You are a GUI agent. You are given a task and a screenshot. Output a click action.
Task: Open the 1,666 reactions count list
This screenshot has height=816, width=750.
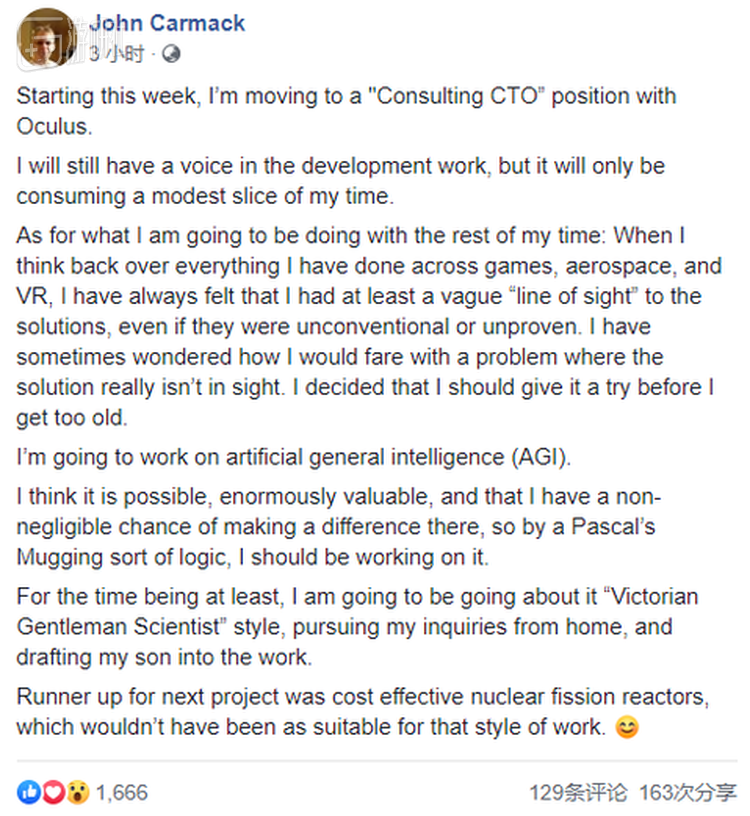click(x=122, y=793)
